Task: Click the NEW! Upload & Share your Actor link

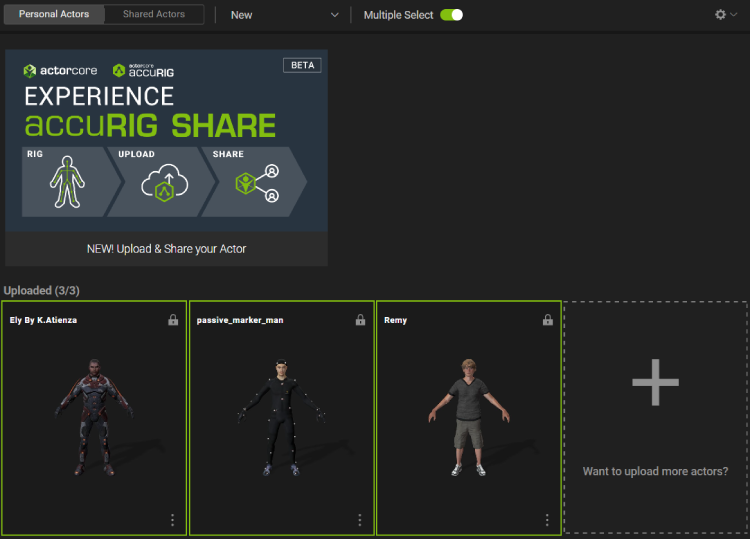Action: pyautogui.click(x=166, y=249)
